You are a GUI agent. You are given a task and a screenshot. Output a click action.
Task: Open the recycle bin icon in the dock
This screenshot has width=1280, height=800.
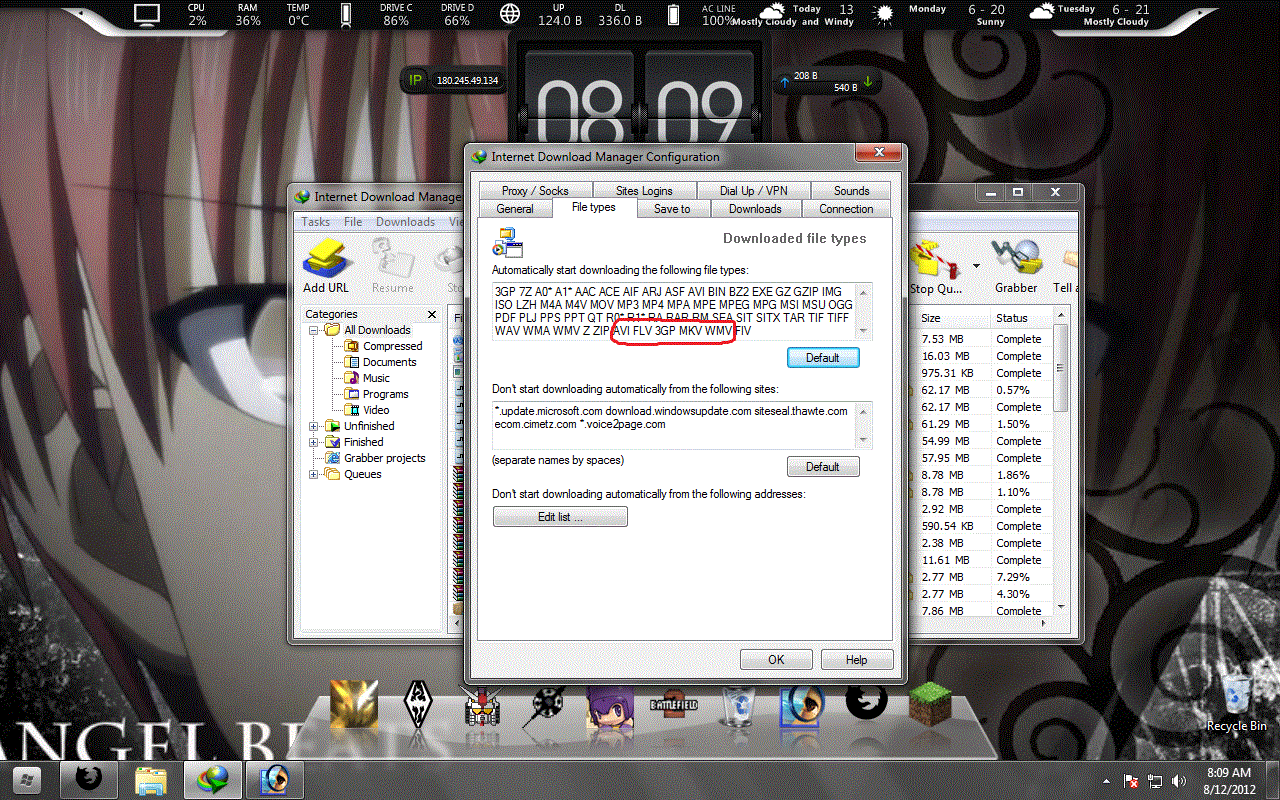point(738,705)
